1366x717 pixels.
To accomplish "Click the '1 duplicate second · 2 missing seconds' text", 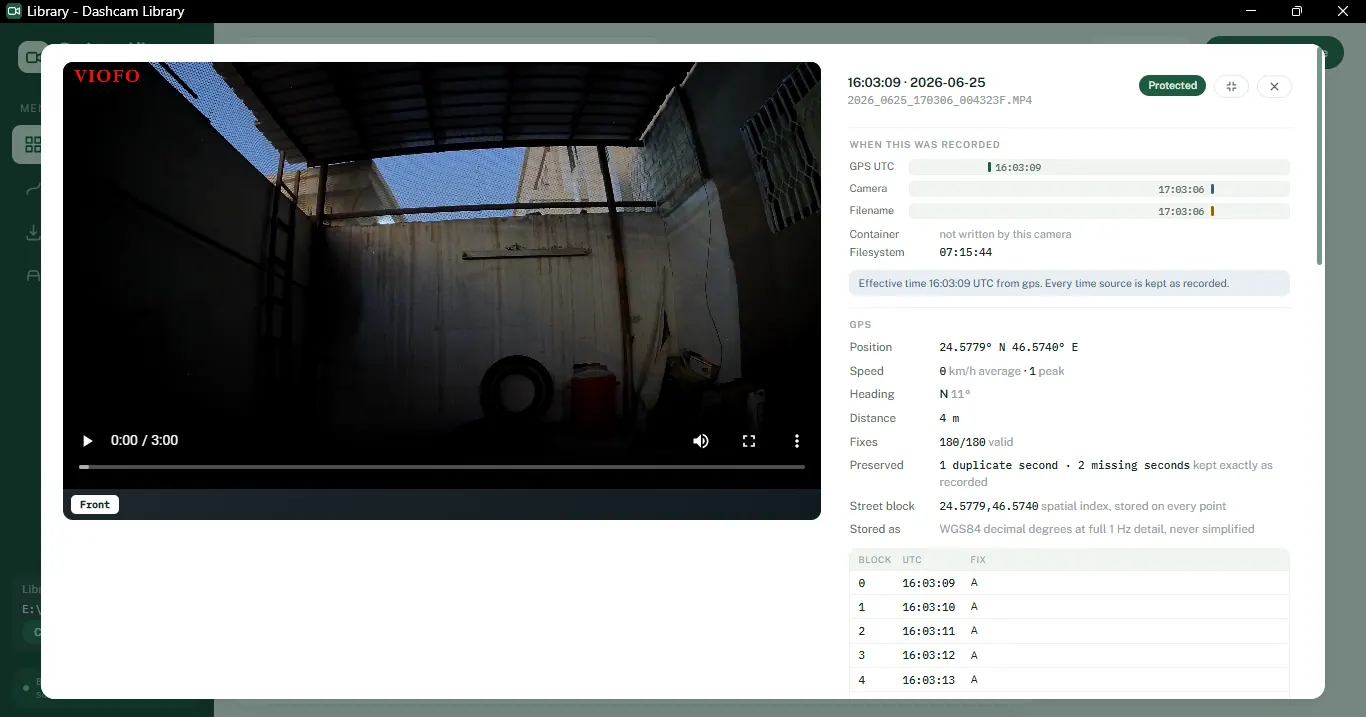I will (x=1064, y=465).
